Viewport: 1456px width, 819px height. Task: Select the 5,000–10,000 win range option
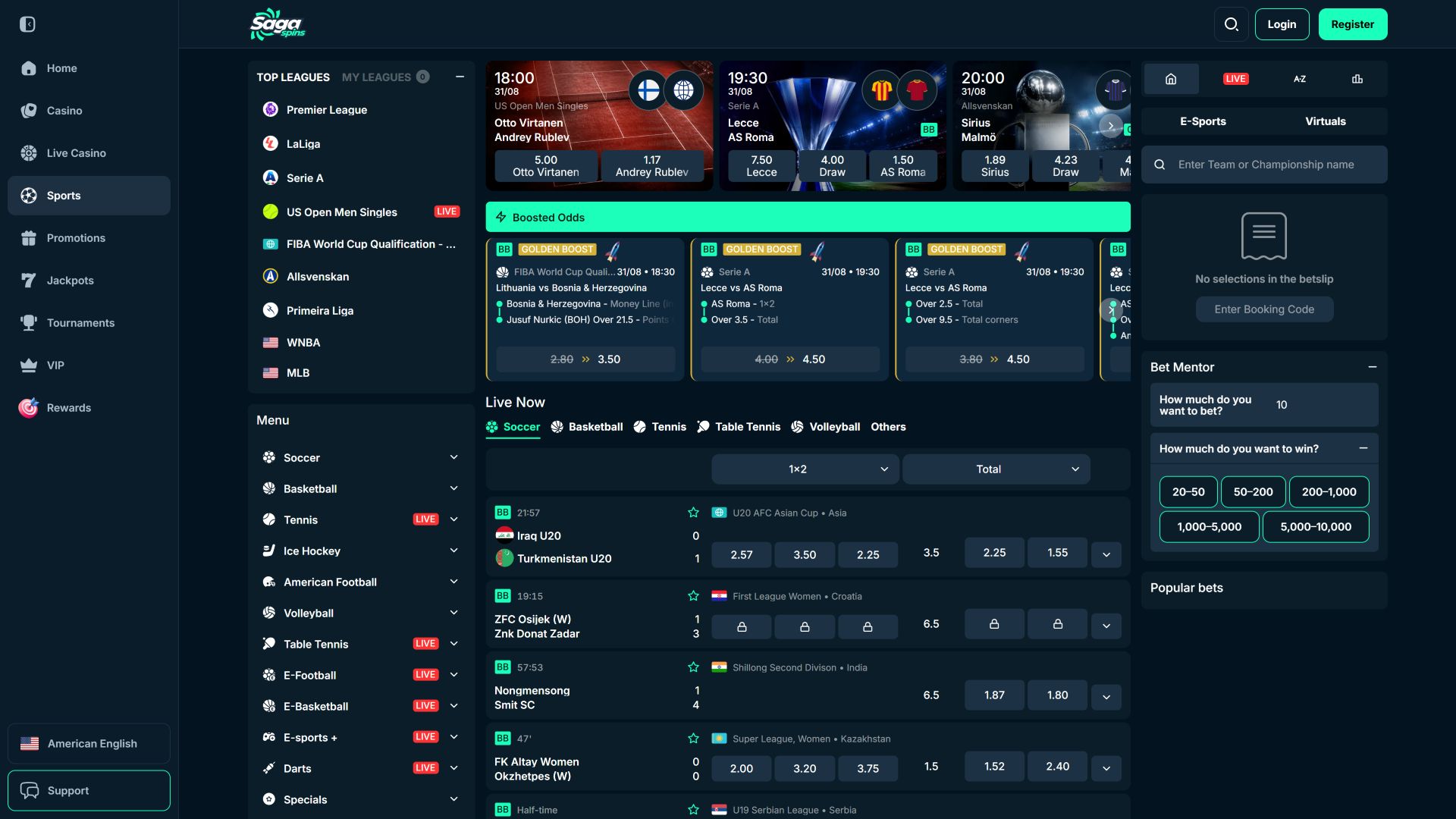point(1316,527)
